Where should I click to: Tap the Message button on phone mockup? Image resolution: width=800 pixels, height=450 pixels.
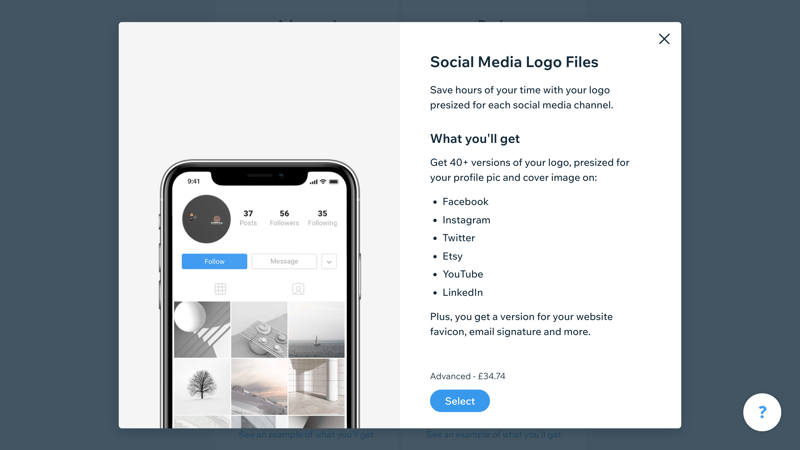click(284, 261)
